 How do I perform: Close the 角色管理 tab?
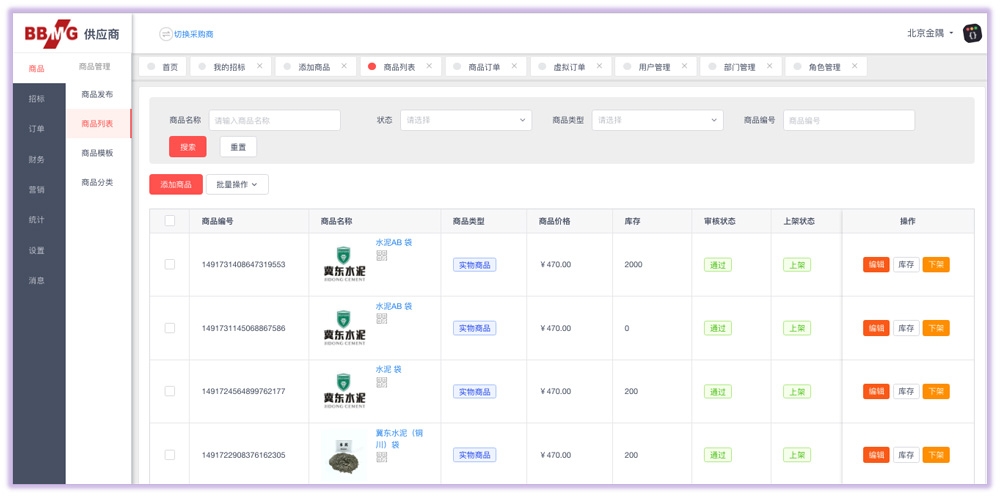tap(855, 66)
